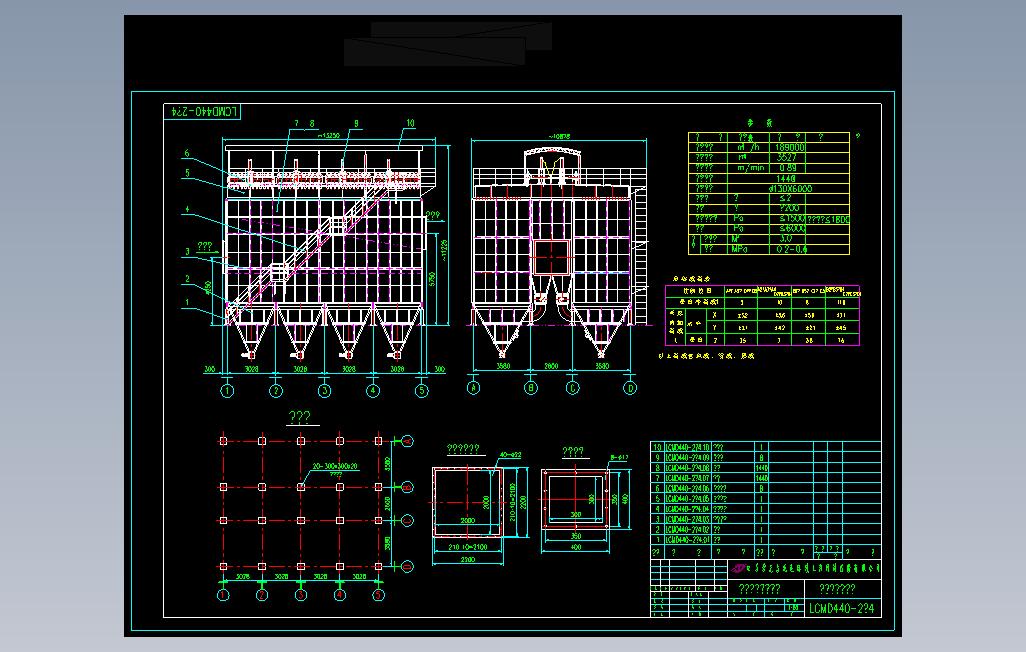This screenshot has height=652, width=1026.
Task: Click the ???? title above the small flange detail
Action: coord(573,452)
